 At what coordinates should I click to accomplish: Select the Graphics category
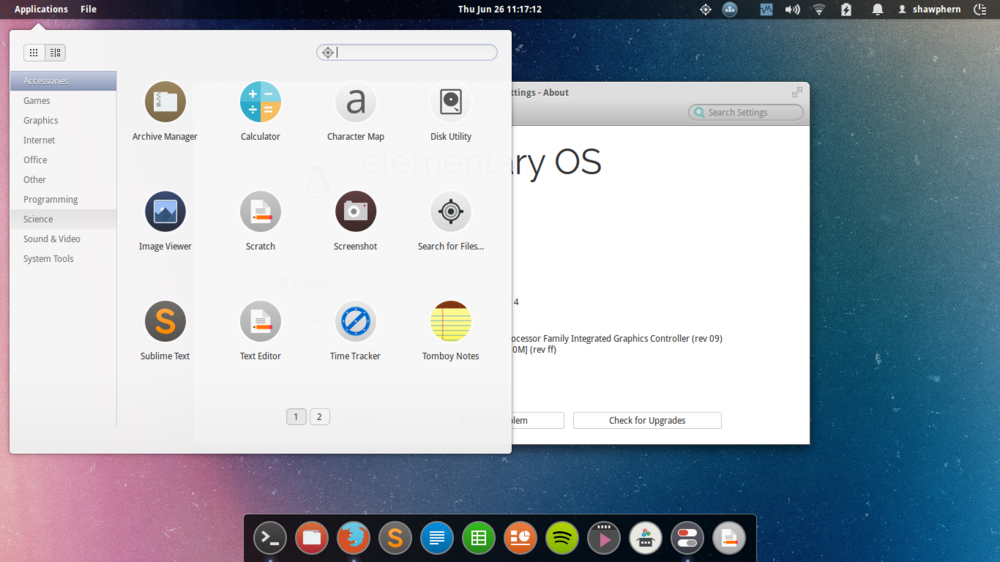point(63,120)
